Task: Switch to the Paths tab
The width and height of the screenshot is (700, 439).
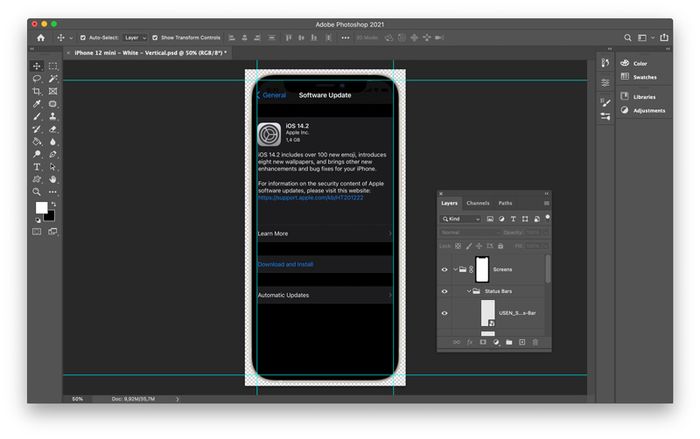Action: (505, 203)
